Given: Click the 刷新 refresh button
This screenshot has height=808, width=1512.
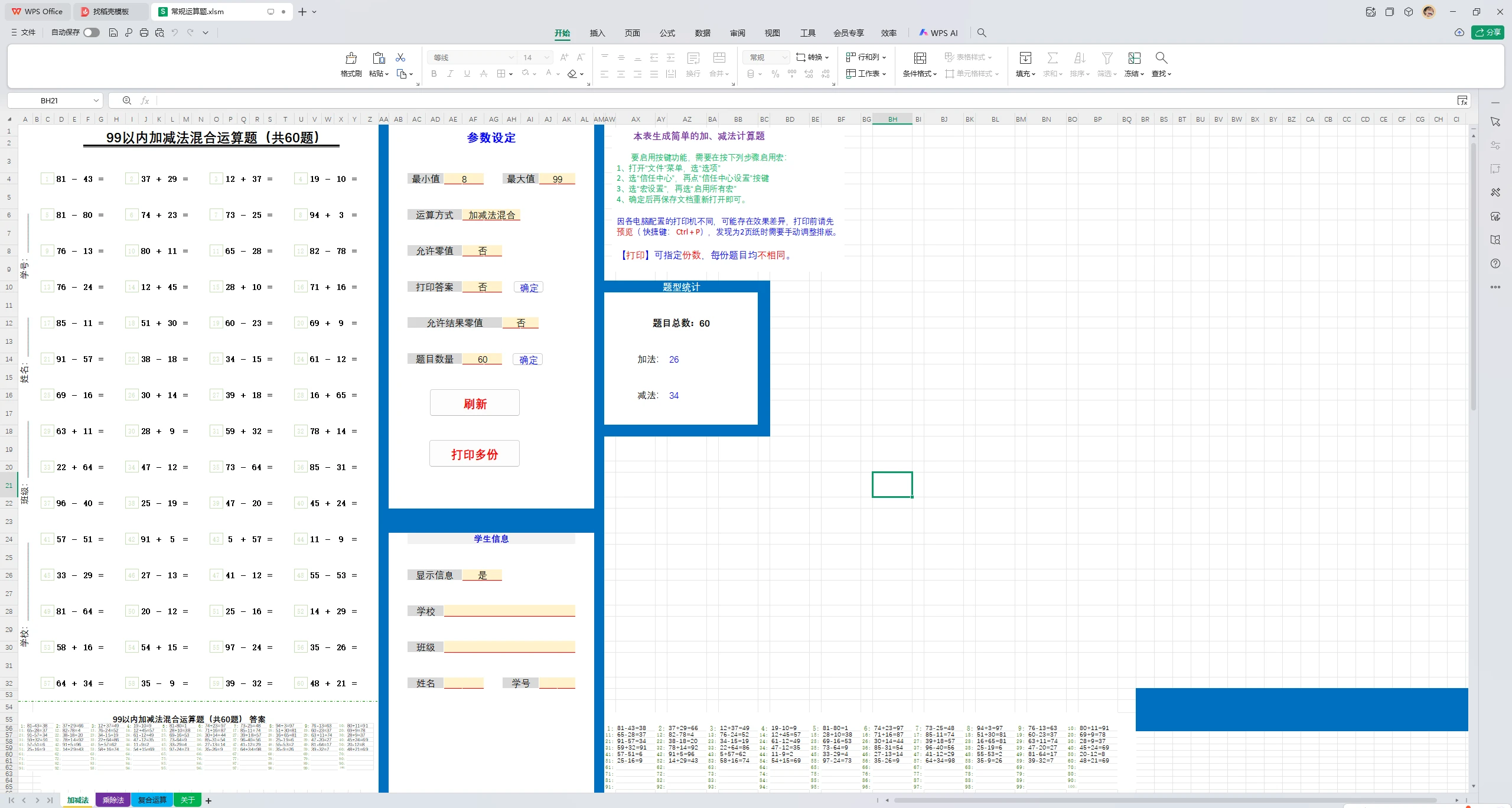Looking at the screenshot, I should point(474,403).
